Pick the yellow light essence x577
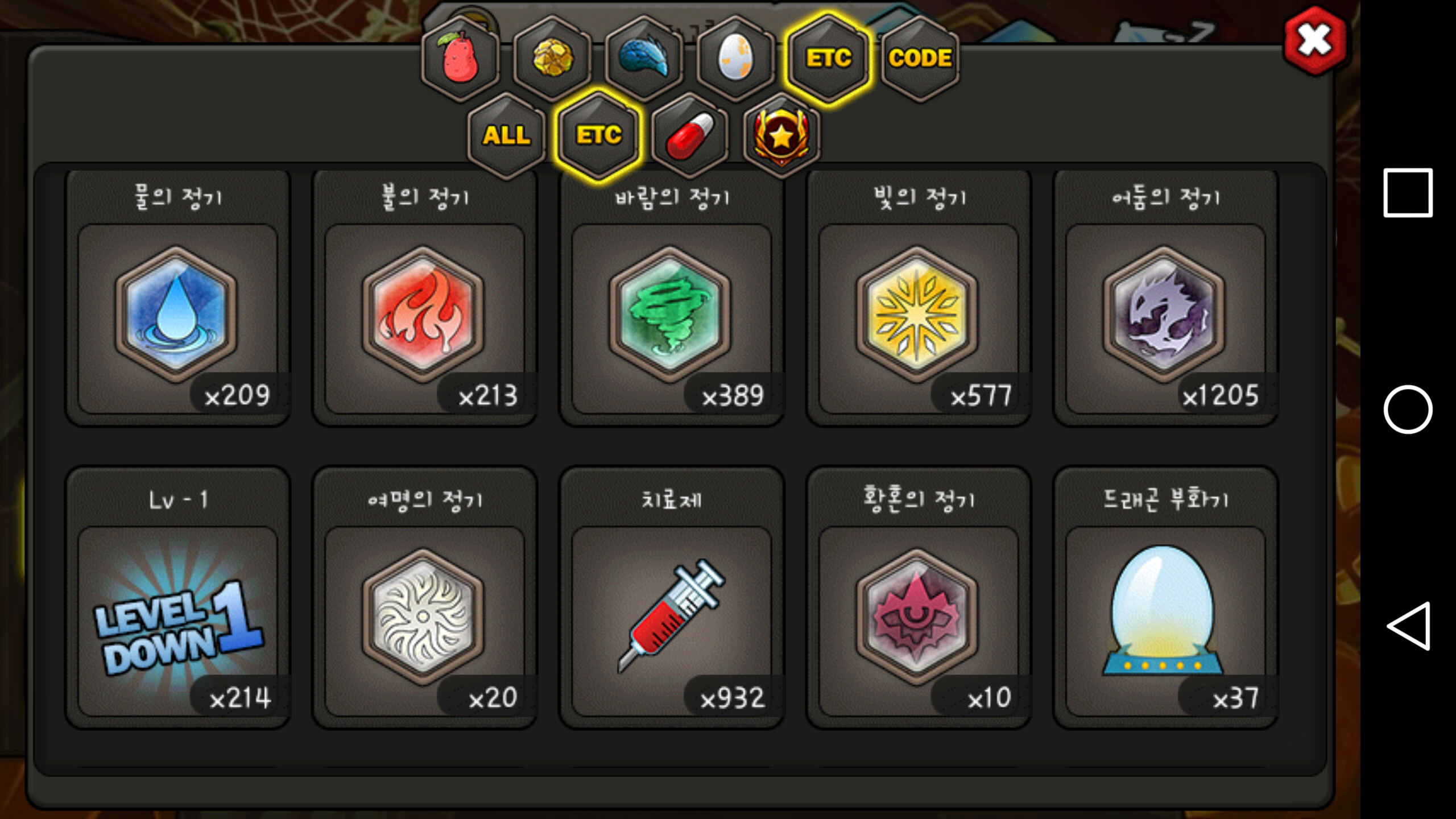The height and width of the screenshot is (819, 1456). point(919,298)
